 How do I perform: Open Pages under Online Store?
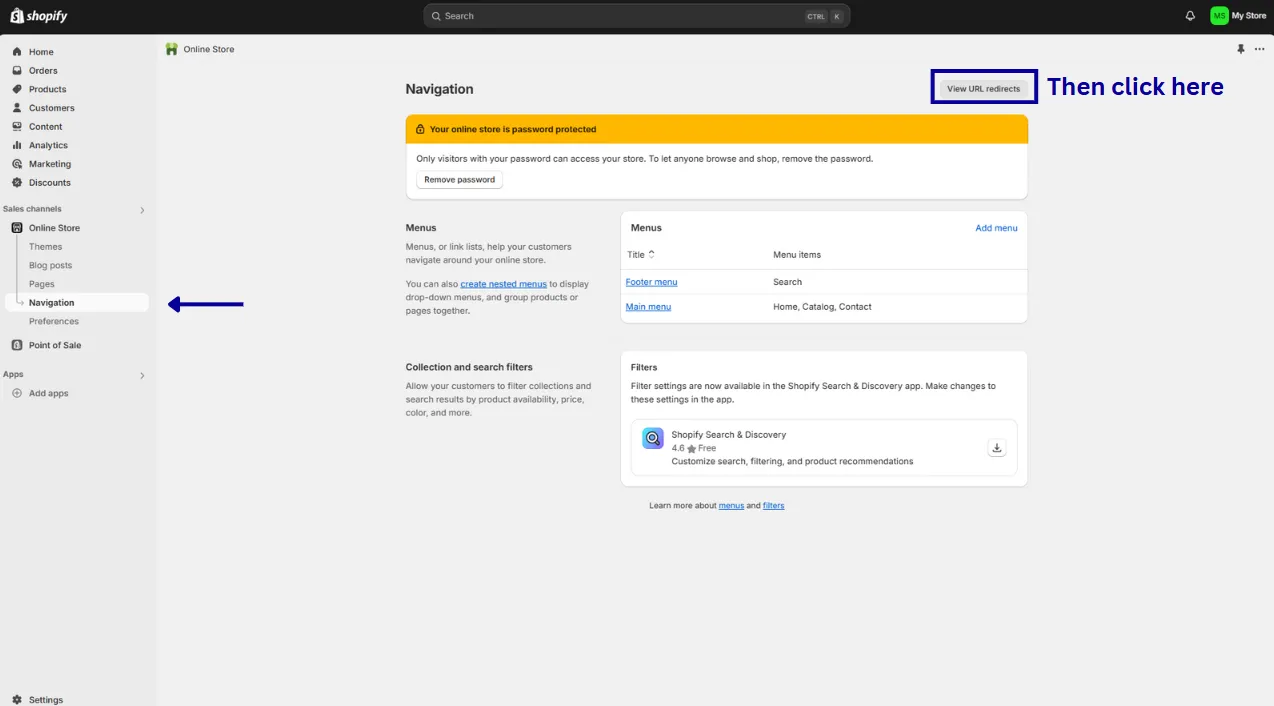(x=42, y=284)
